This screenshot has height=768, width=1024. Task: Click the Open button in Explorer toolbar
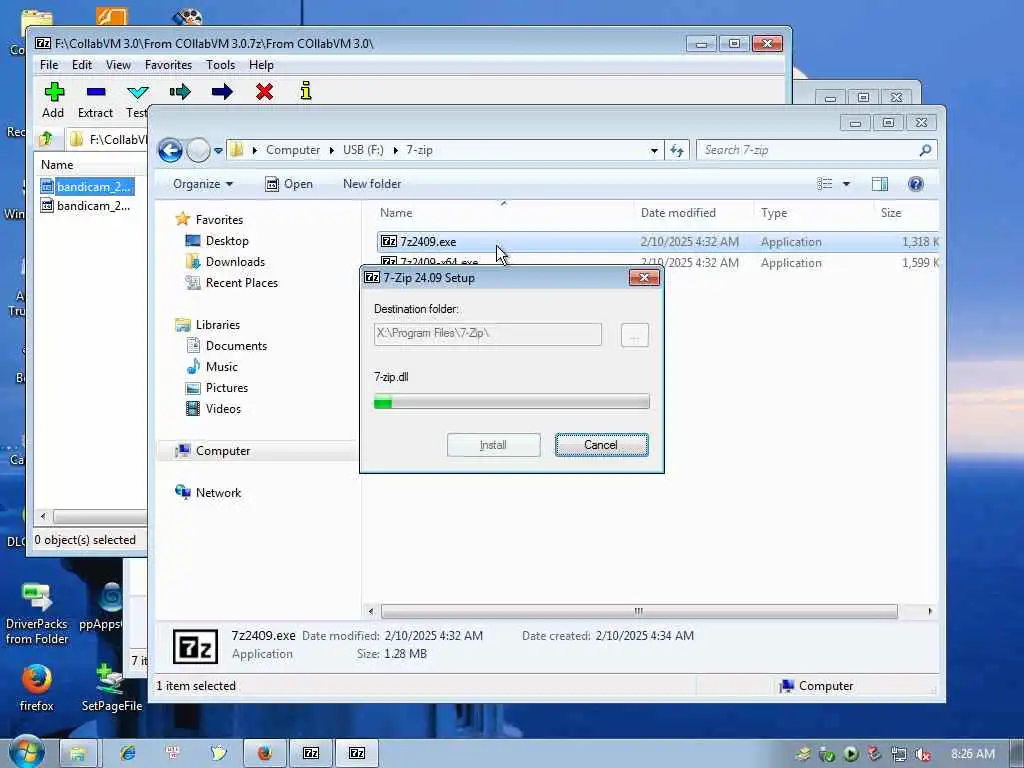[289, 184]
